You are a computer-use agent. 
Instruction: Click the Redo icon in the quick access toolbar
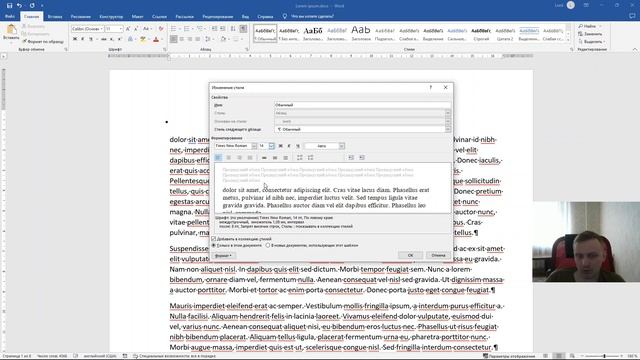pos(32,6)
